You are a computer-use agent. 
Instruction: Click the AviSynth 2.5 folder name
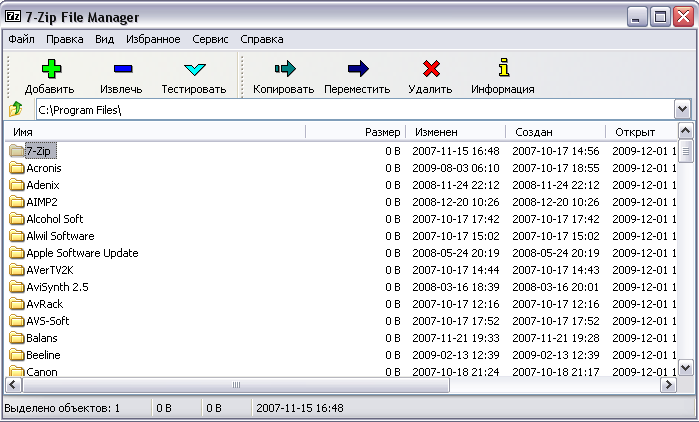pyautogui.click(x=57, y=287)
